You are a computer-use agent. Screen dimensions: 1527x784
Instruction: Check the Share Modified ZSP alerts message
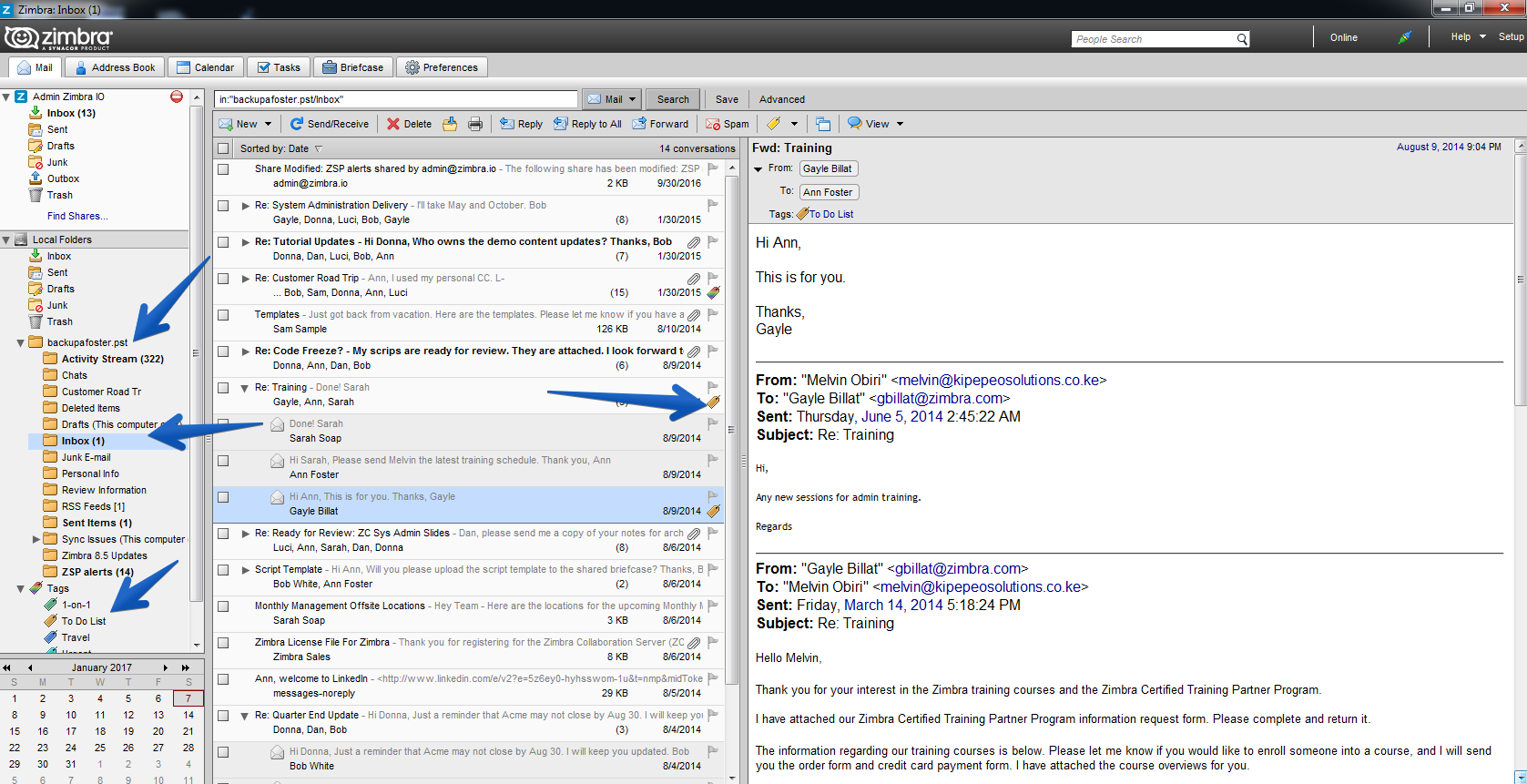pos(223,169)
